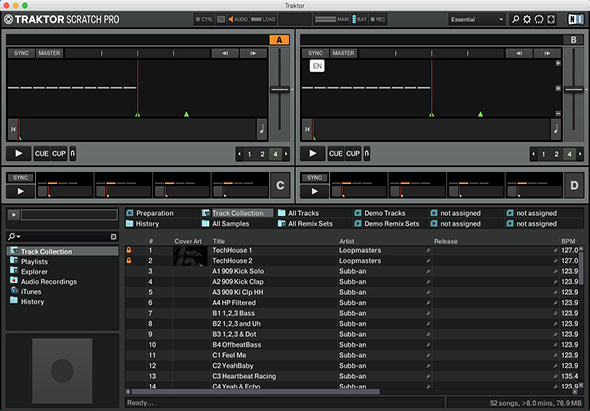Play preview in the preview player
Viewport: 590px width, 411px height.
(14, 215)
